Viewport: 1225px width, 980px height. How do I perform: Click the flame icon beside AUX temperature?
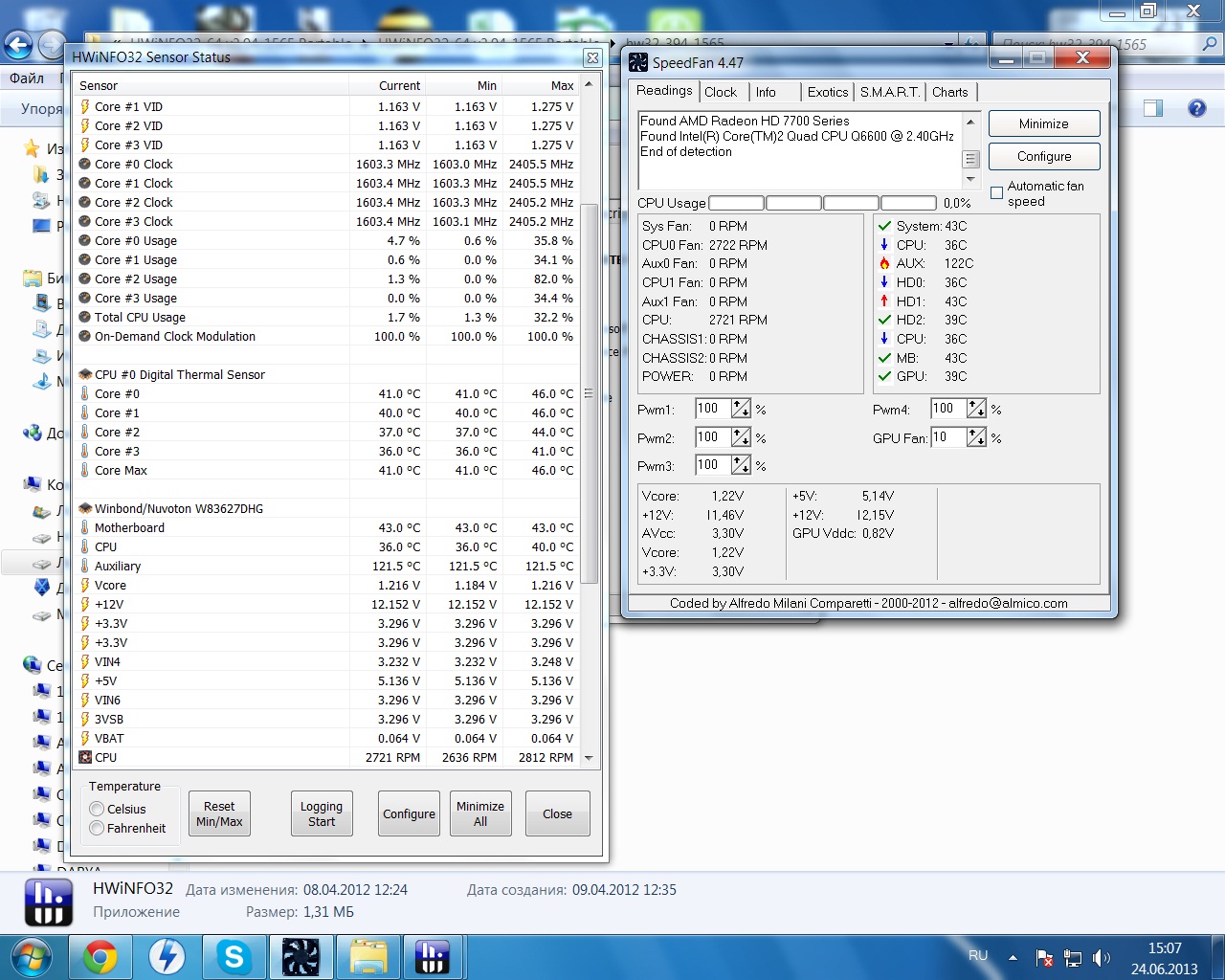click(x=884, y=263)
